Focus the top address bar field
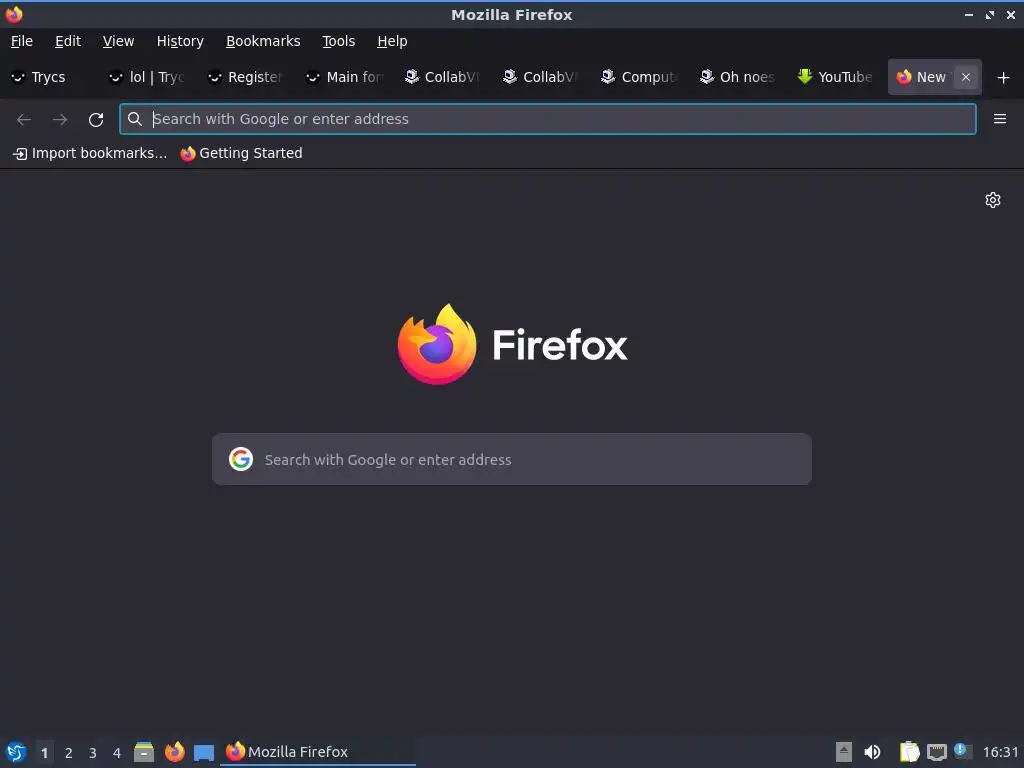Viewport: 1024px width, 768px height. (548, 119)
